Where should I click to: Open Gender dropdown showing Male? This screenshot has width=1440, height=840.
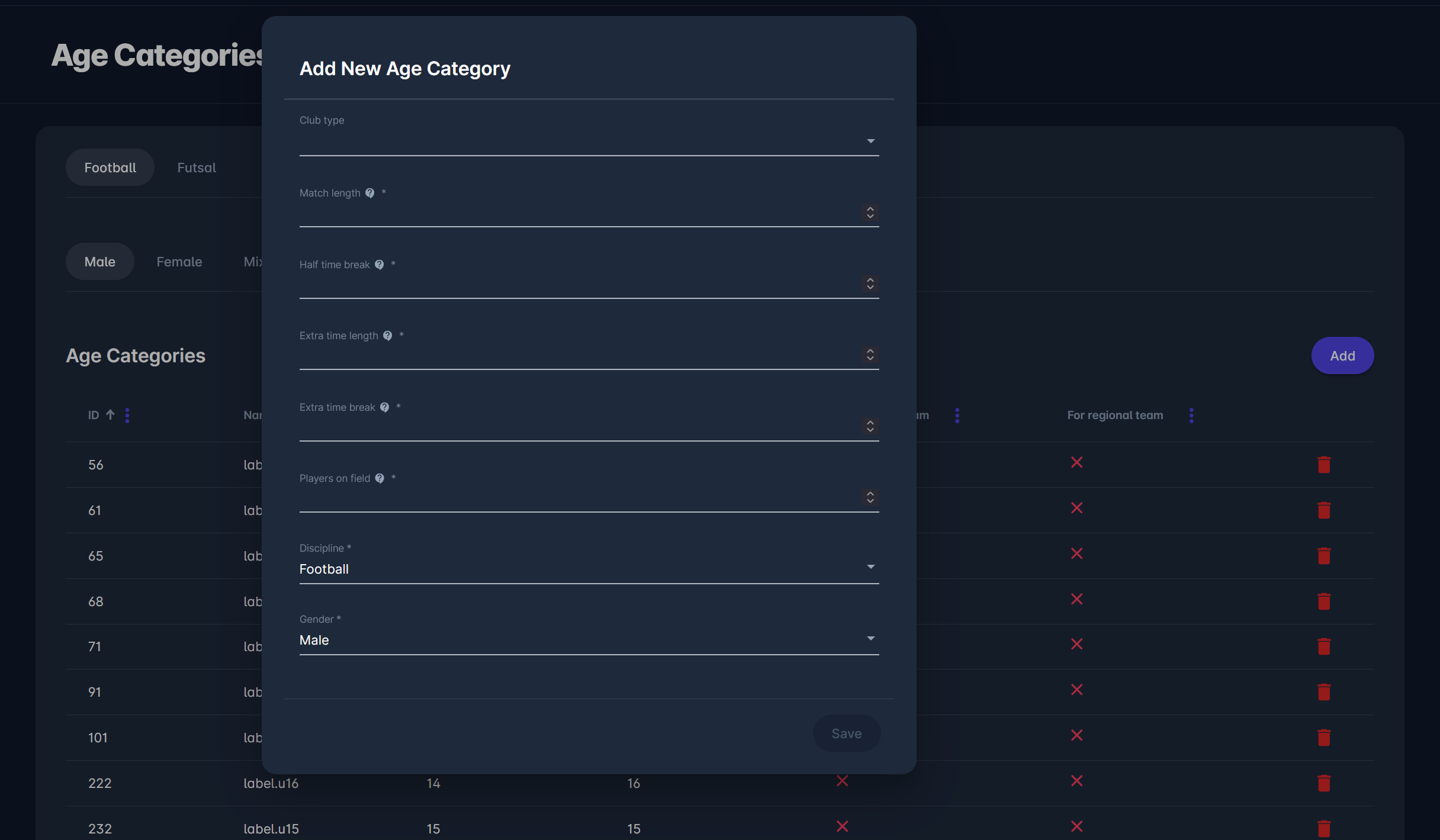[589, 639]
